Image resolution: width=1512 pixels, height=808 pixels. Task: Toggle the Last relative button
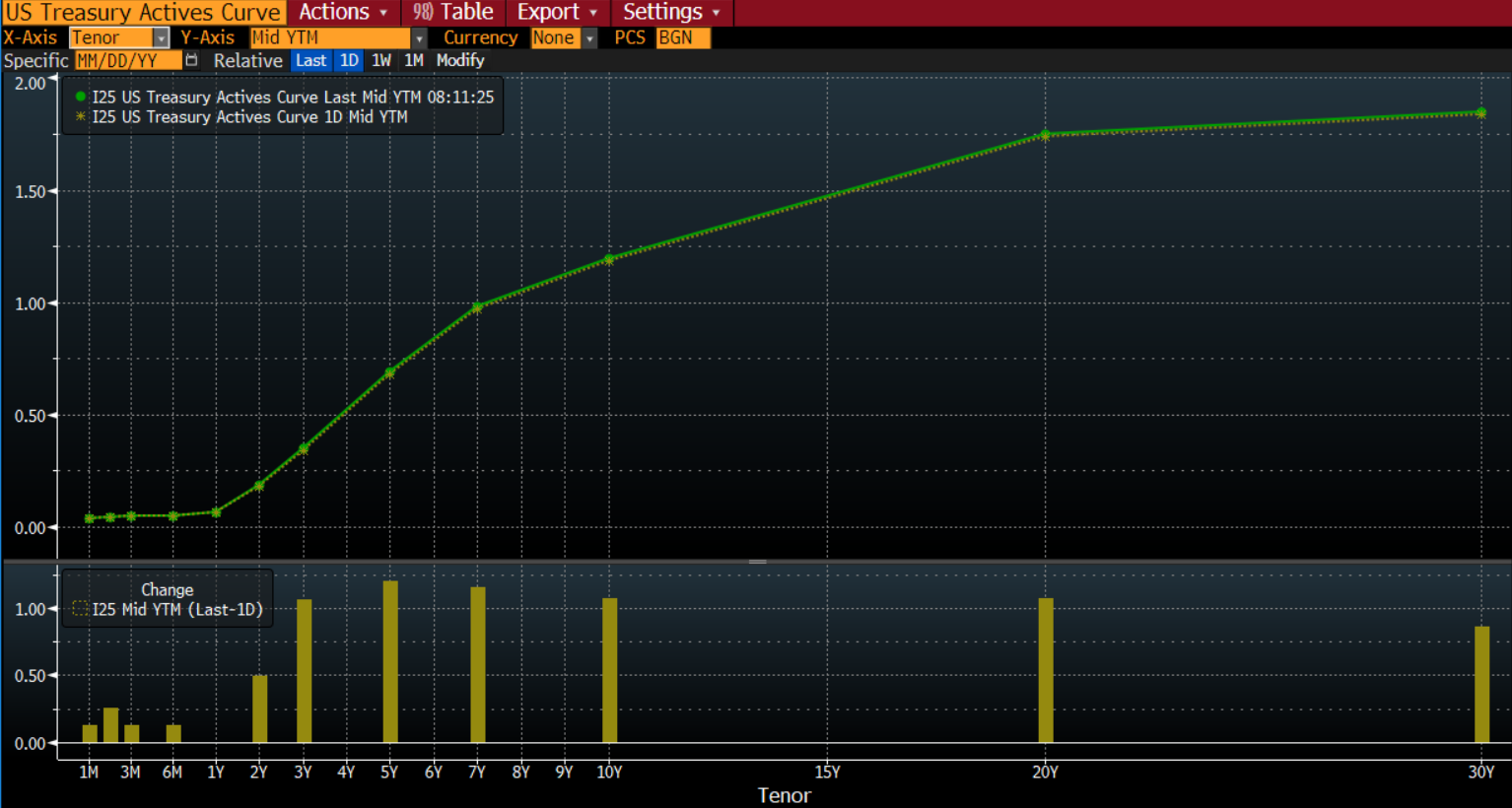tap(310, 60)
